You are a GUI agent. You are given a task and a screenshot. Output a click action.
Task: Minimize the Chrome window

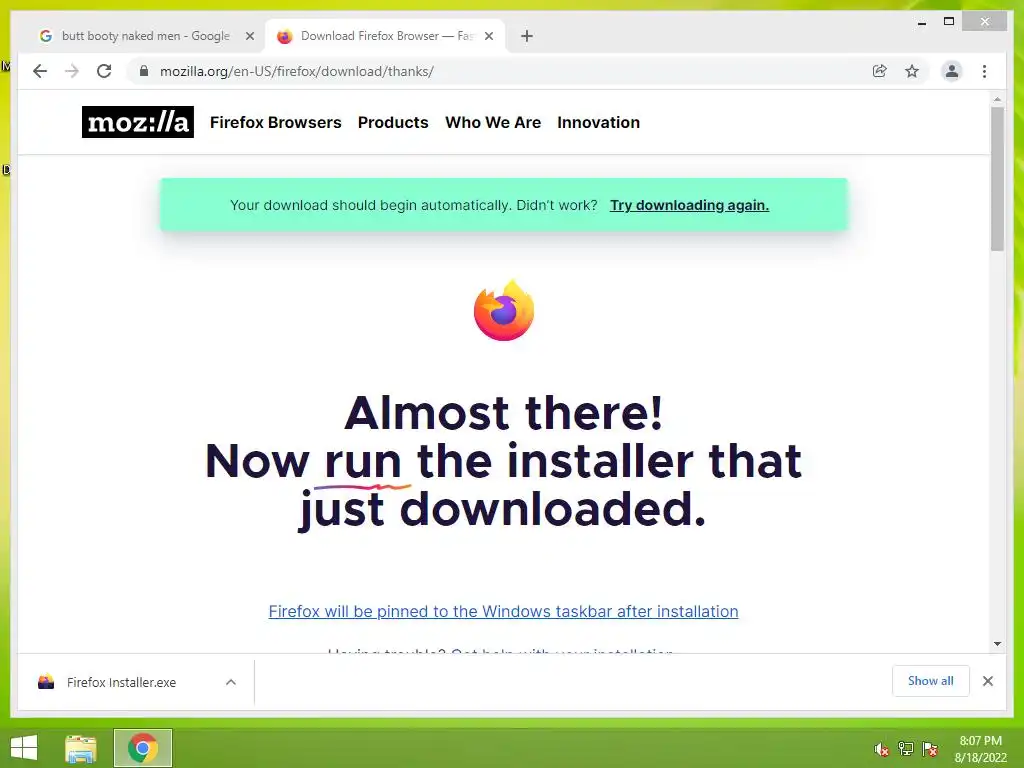922,22
